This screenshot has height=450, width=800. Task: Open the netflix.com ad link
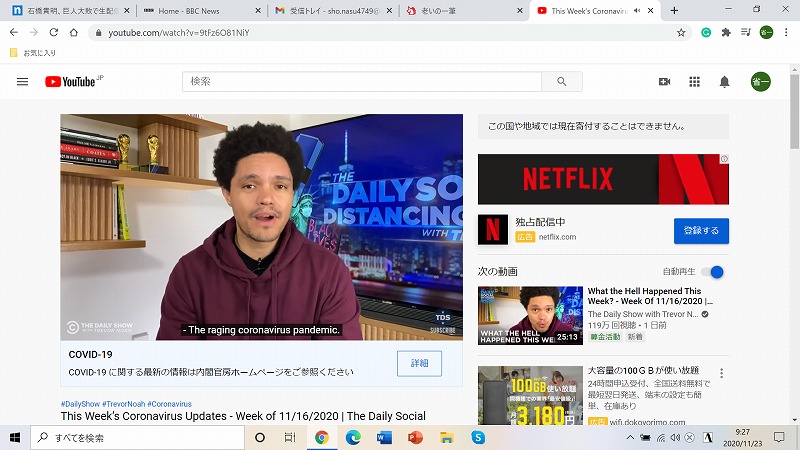pos(557,237)
